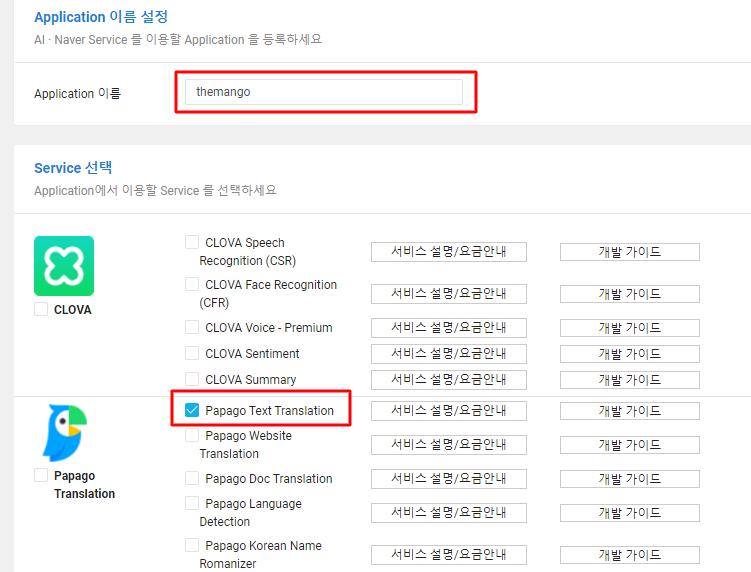Tick Papago Korean Name Romanizer checkbox

pyautogui.click(x=192, y=545)
